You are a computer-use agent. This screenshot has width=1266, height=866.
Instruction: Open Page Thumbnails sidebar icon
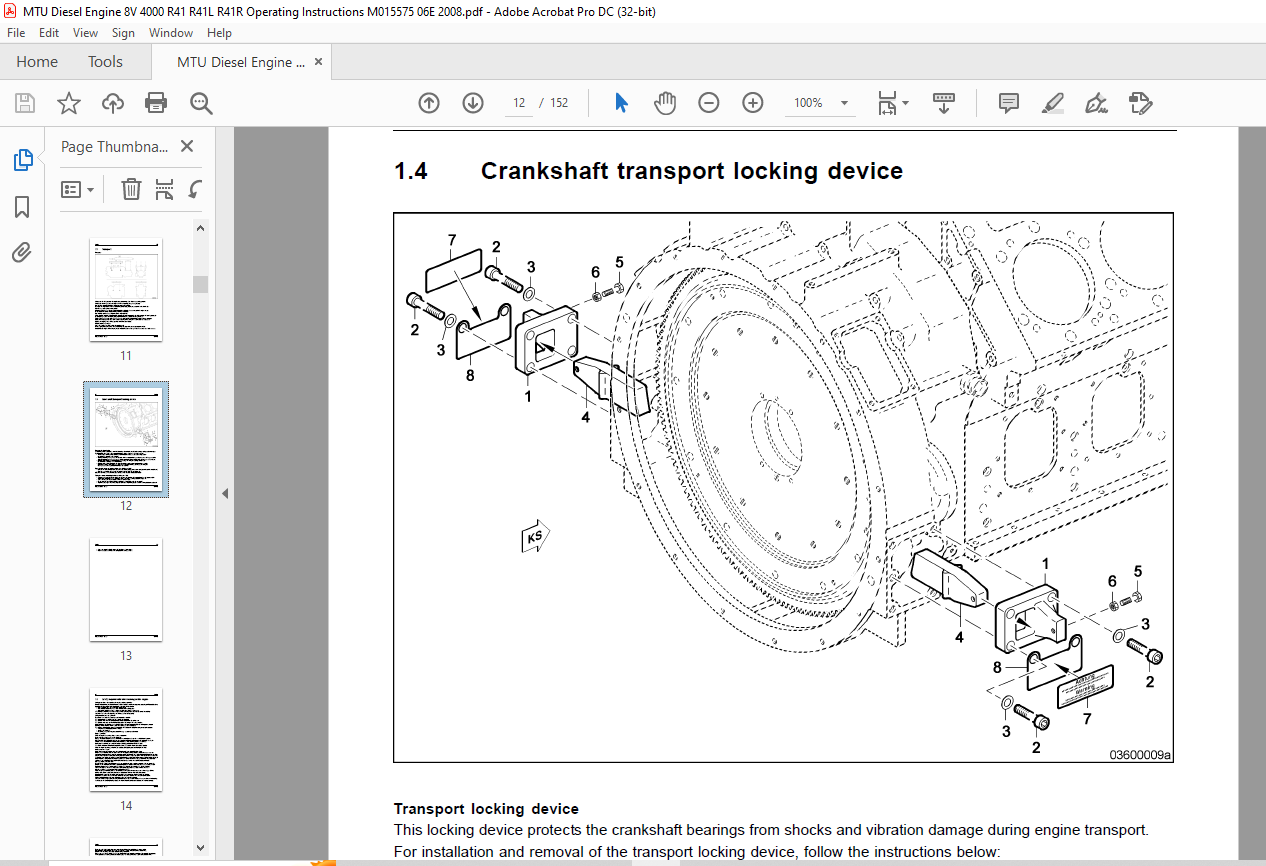[x=22, y=160]
